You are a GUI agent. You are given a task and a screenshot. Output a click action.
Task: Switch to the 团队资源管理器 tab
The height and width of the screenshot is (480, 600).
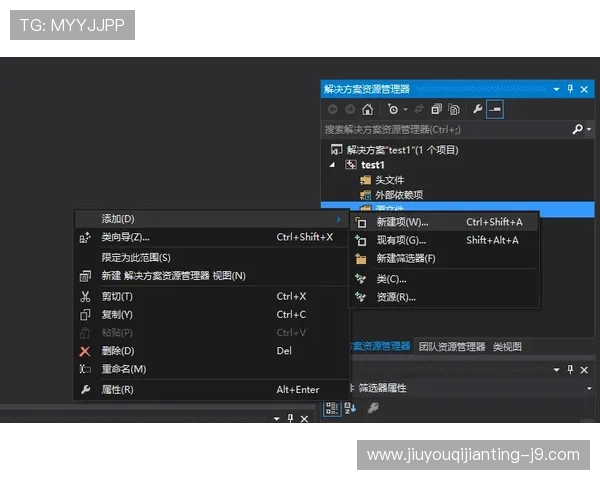tap(452, 347)
